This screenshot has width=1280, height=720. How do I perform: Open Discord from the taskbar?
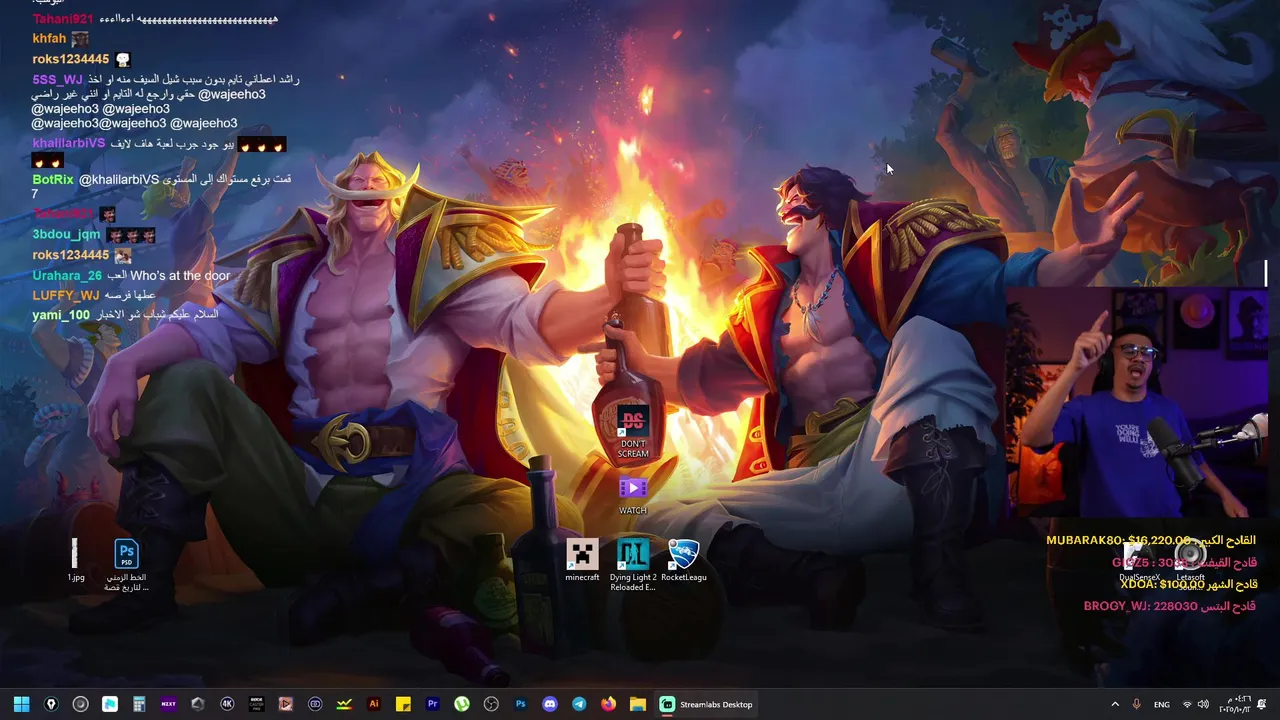(x=549, y=704)
